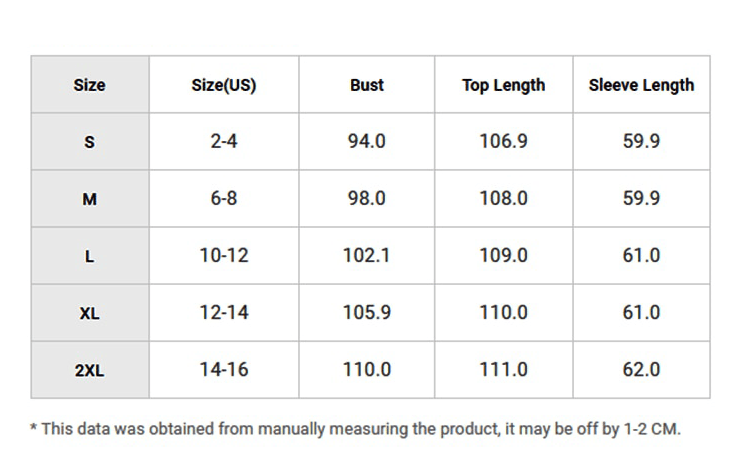Viewport: 743px width, 458px height.
Task: Click the manual measurement disclaimer note
Action: tap(355, 429)
